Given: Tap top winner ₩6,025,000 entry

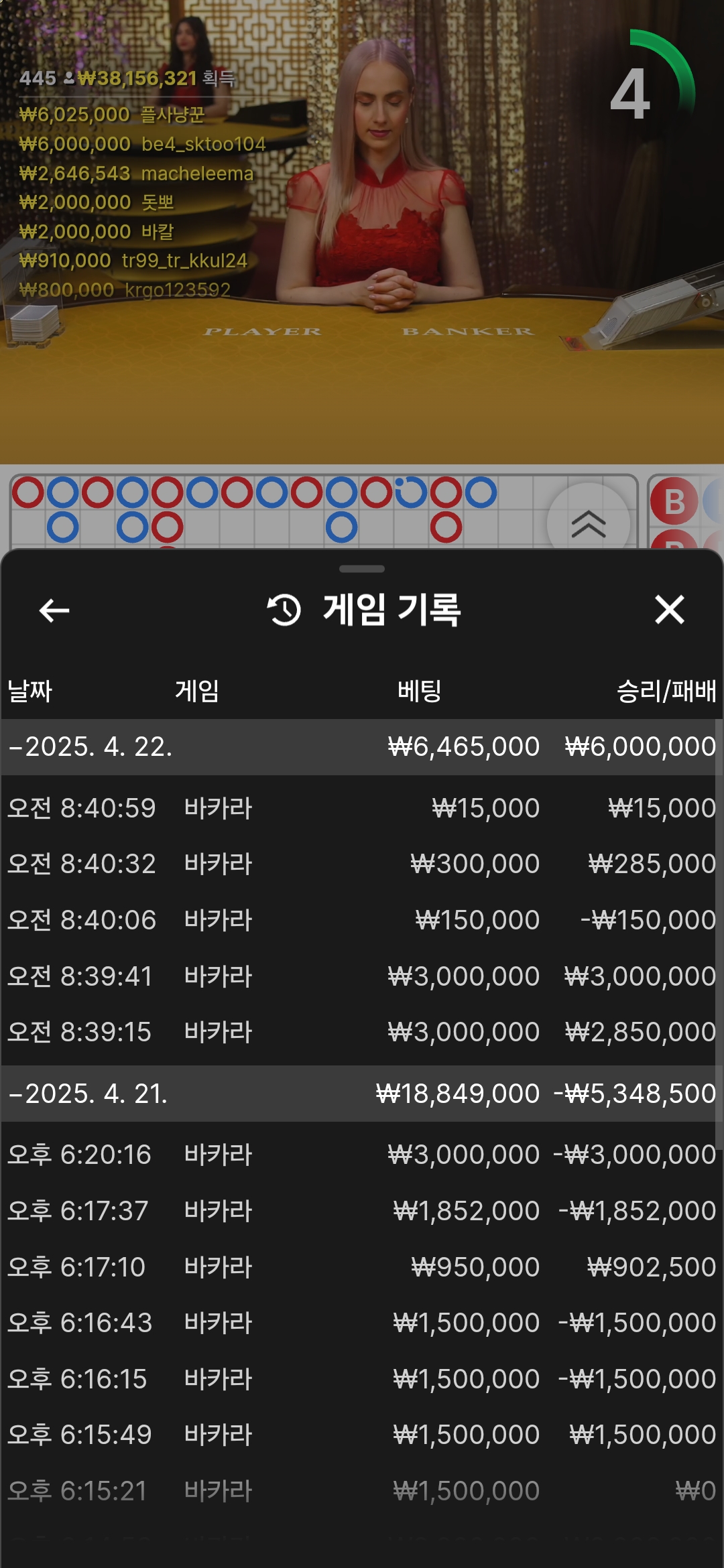Looking at the screenshot, I should click(112, 115).
